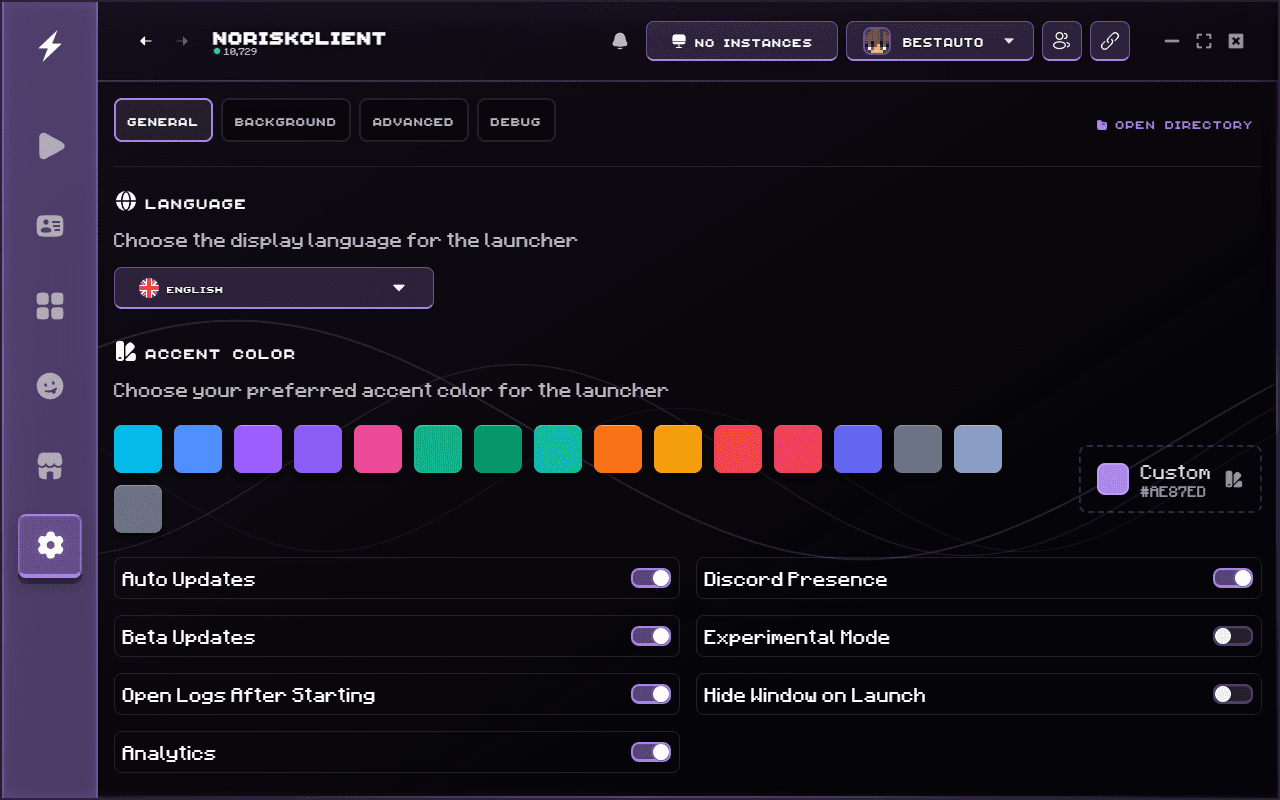
Task: Switch to the Debug tab
Action: (515, 120)
